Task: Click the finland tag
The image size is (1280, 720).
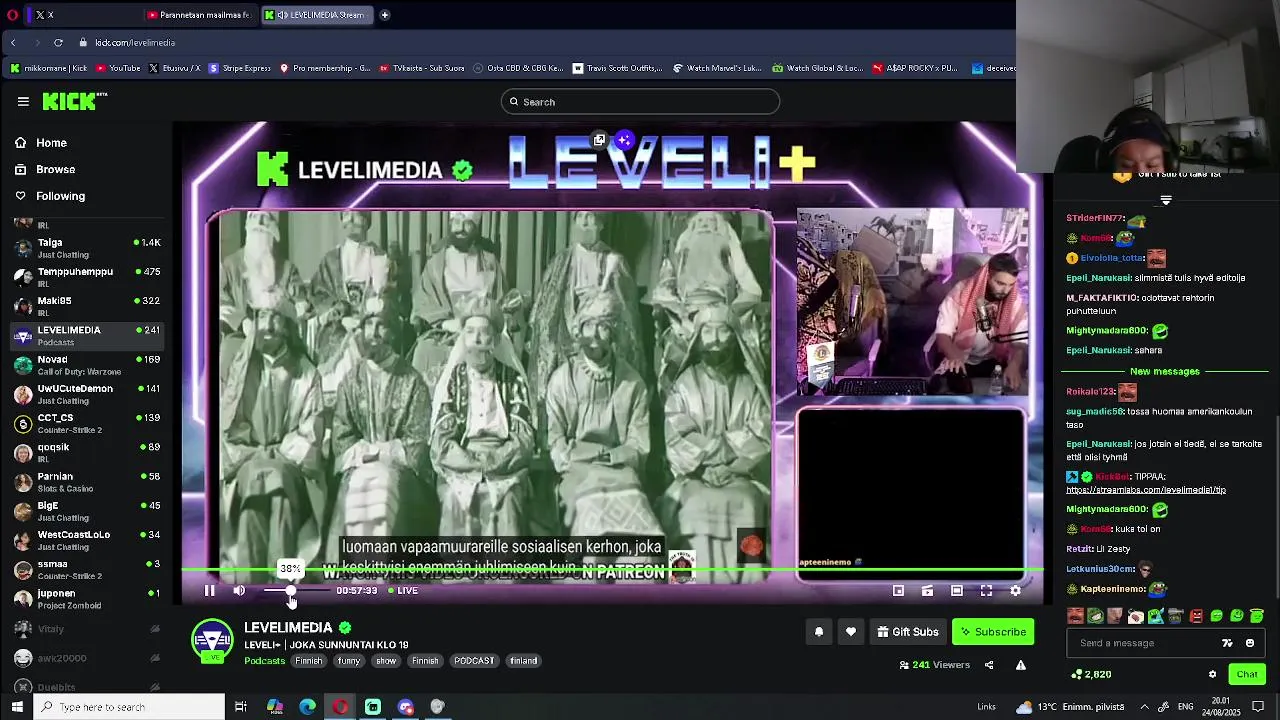Action: (524, 661)
